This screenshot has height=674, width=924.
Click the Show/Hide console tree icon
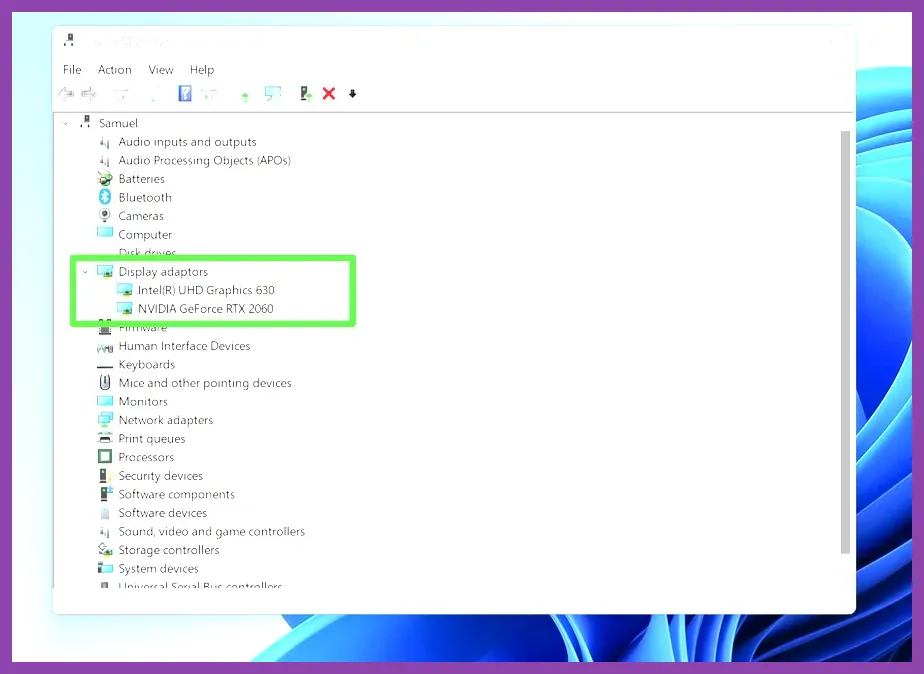click(121, 94)
